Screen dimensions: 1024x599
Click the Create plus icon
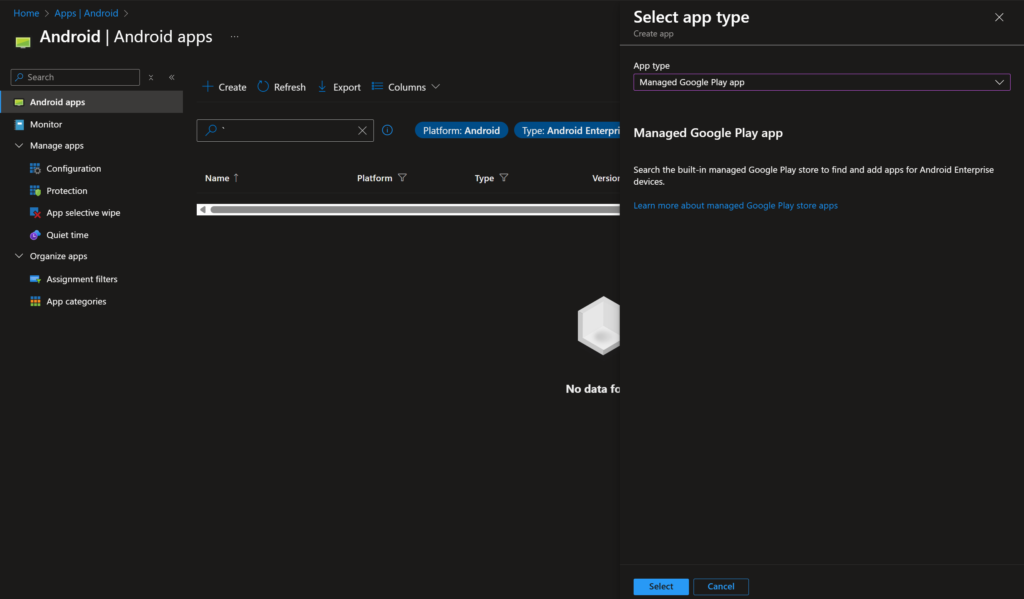[208, 86]
